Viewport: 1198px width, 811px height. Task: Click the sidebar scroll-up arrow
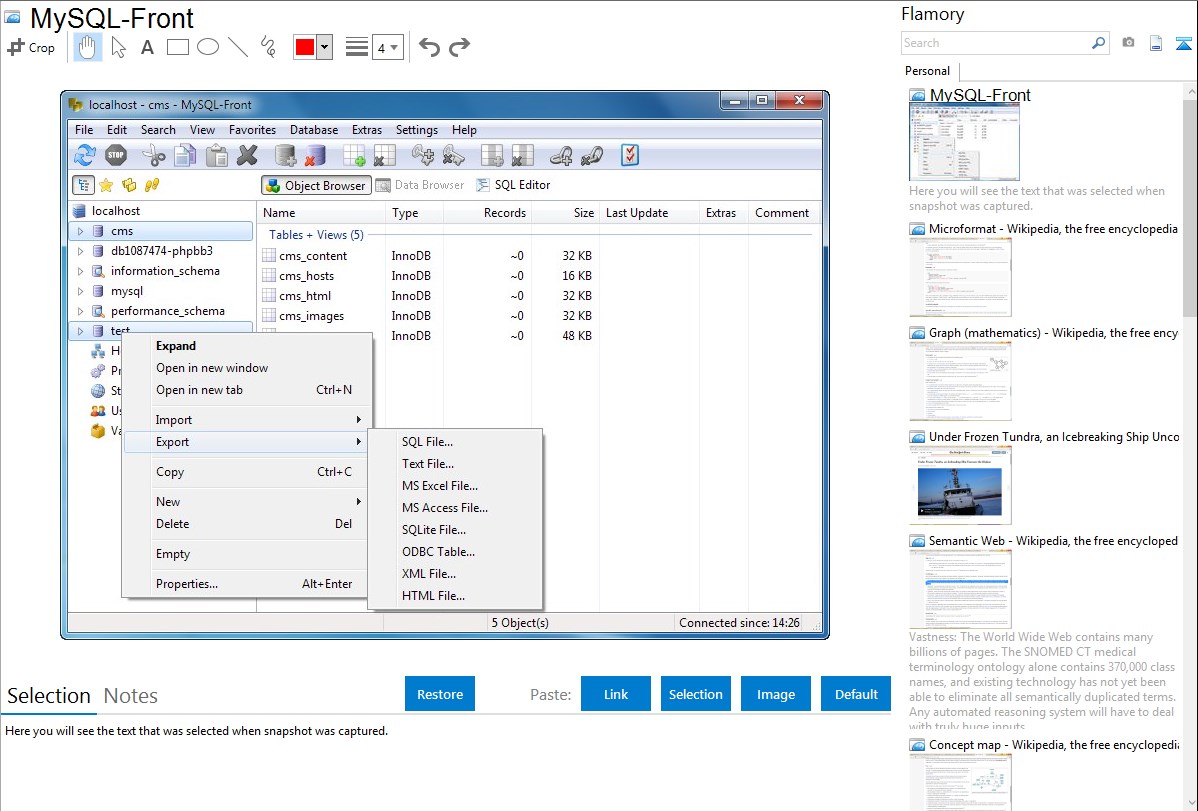coord(1190,91)
